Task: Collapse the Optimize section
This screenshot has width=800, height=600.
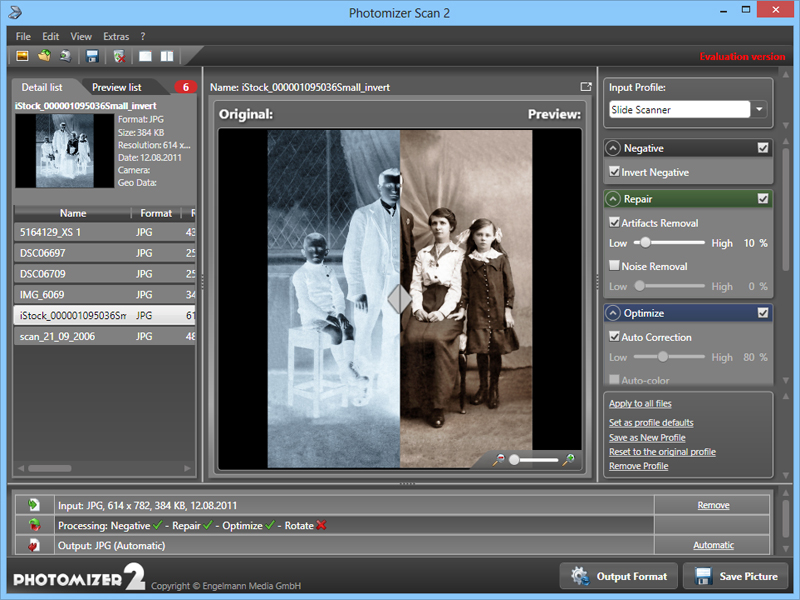Action: (x=612, y=313)
